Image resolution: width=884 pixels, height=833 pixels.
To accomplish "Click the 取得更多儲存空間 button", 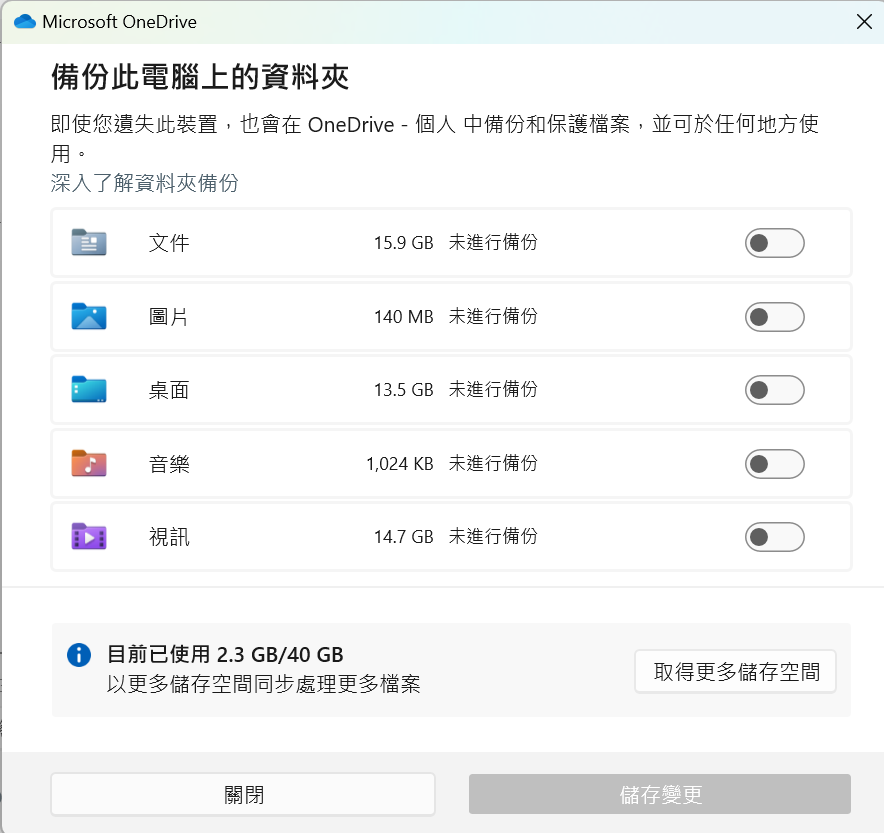I will coord(736,671).
